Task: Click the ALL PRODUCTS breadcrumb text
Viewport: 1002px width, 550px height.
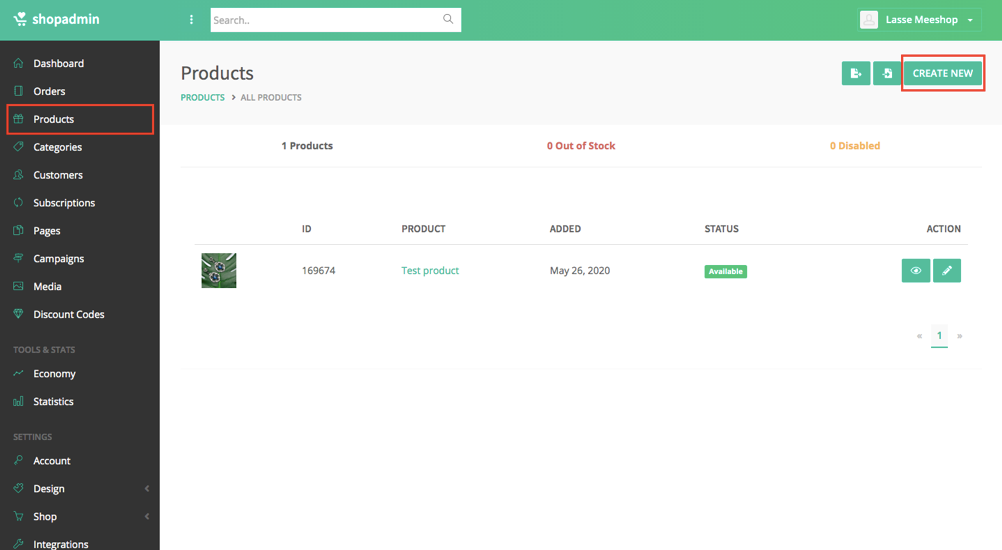Action: point(271,97)
